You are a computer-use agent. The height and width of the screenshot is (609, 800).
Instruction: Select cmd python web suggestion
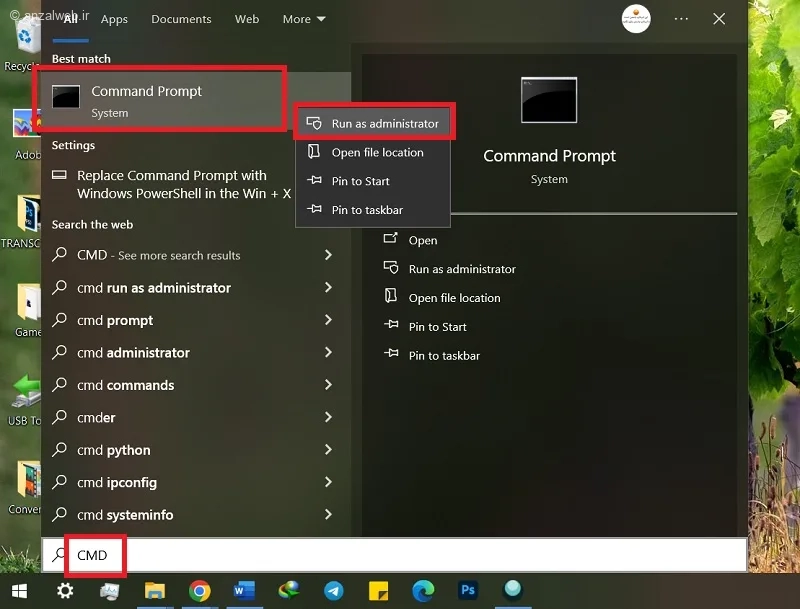tap(114, 450)
